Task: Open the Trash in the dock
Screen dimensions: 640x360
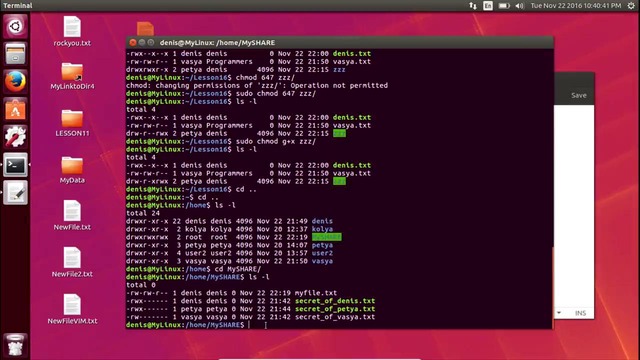Action: point(16,345)
